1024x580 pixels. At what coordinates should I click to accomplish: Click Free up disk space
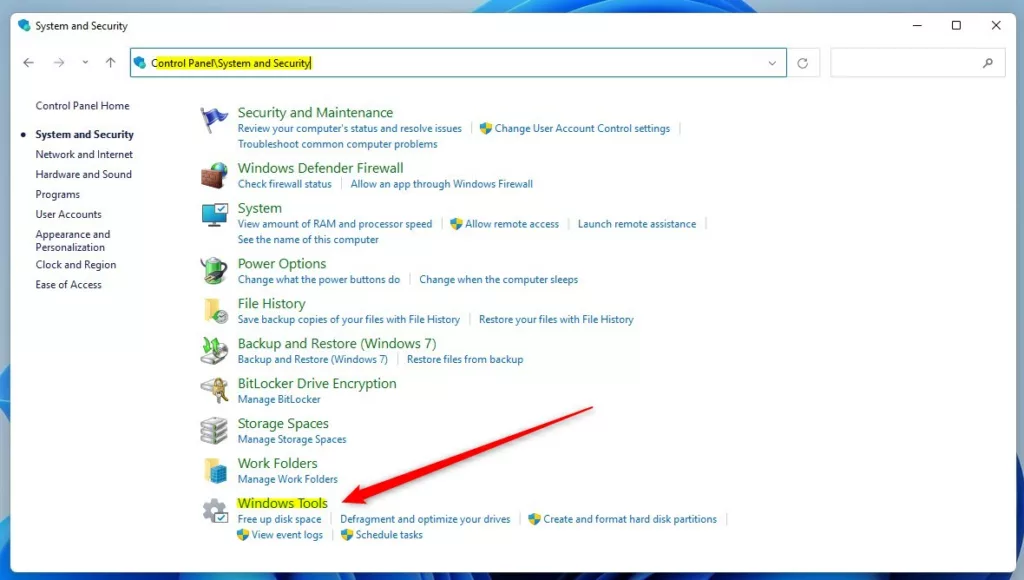[280, 519]
